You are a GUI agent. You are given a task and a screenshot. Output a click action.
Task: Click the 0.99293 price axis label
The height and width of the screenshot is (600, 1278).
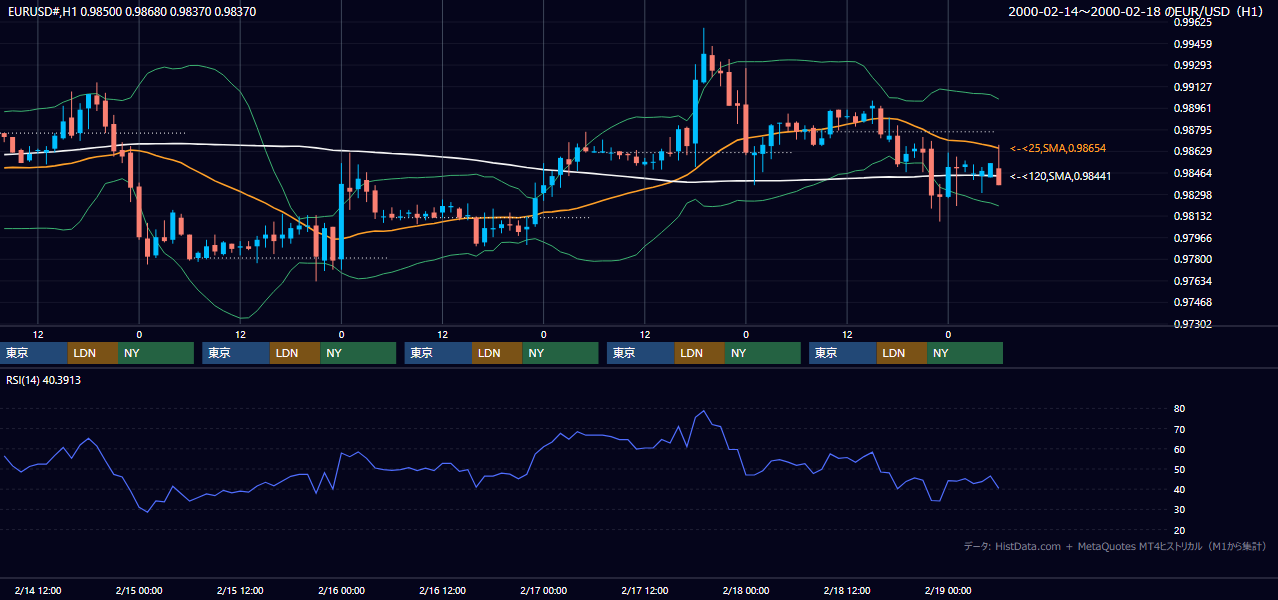tap(1192, 65)
